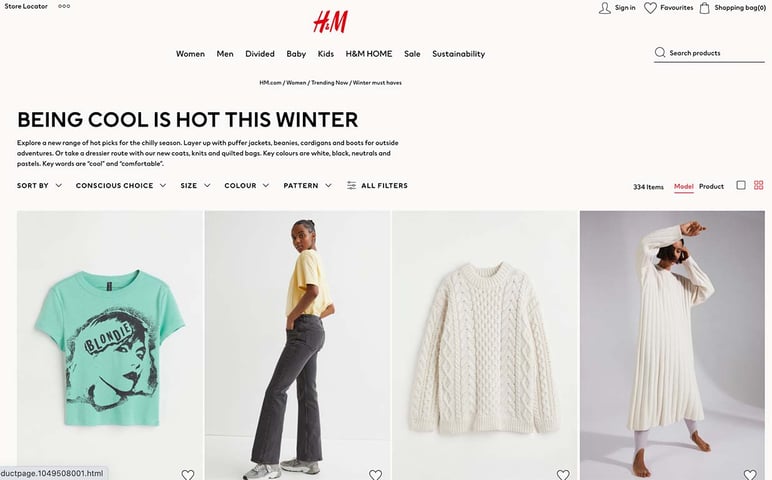The width and height of the screenshot is (772, 480).
Task: Switch to single-column grid view
Action: (x=740, y=185)
